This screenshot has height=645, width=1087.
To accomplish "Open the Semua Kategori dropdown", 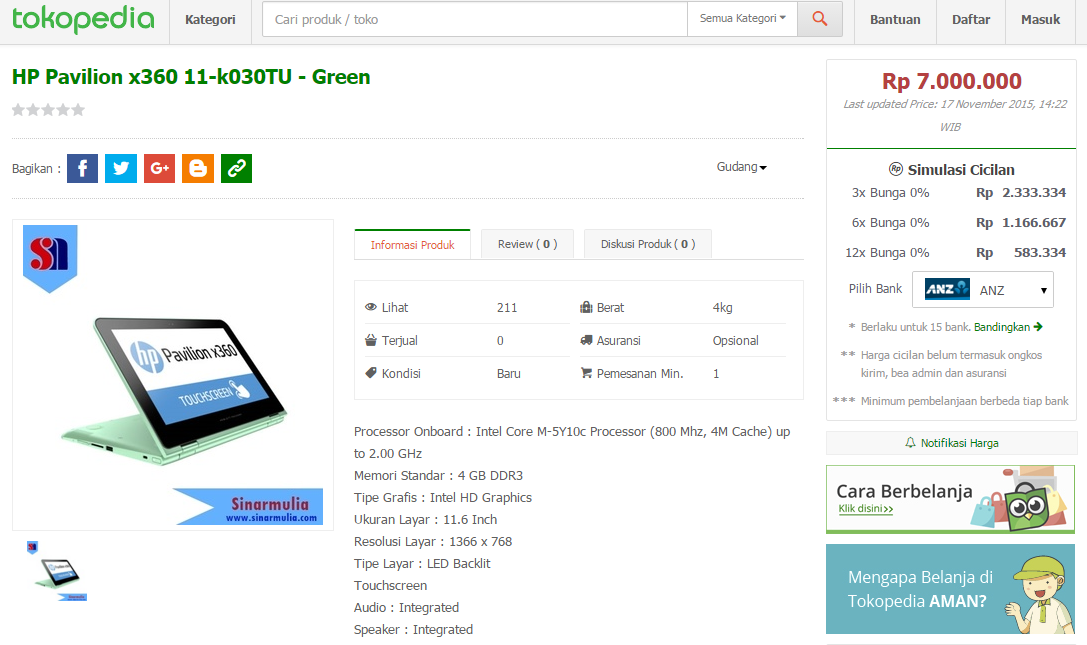I will point(742,19).
